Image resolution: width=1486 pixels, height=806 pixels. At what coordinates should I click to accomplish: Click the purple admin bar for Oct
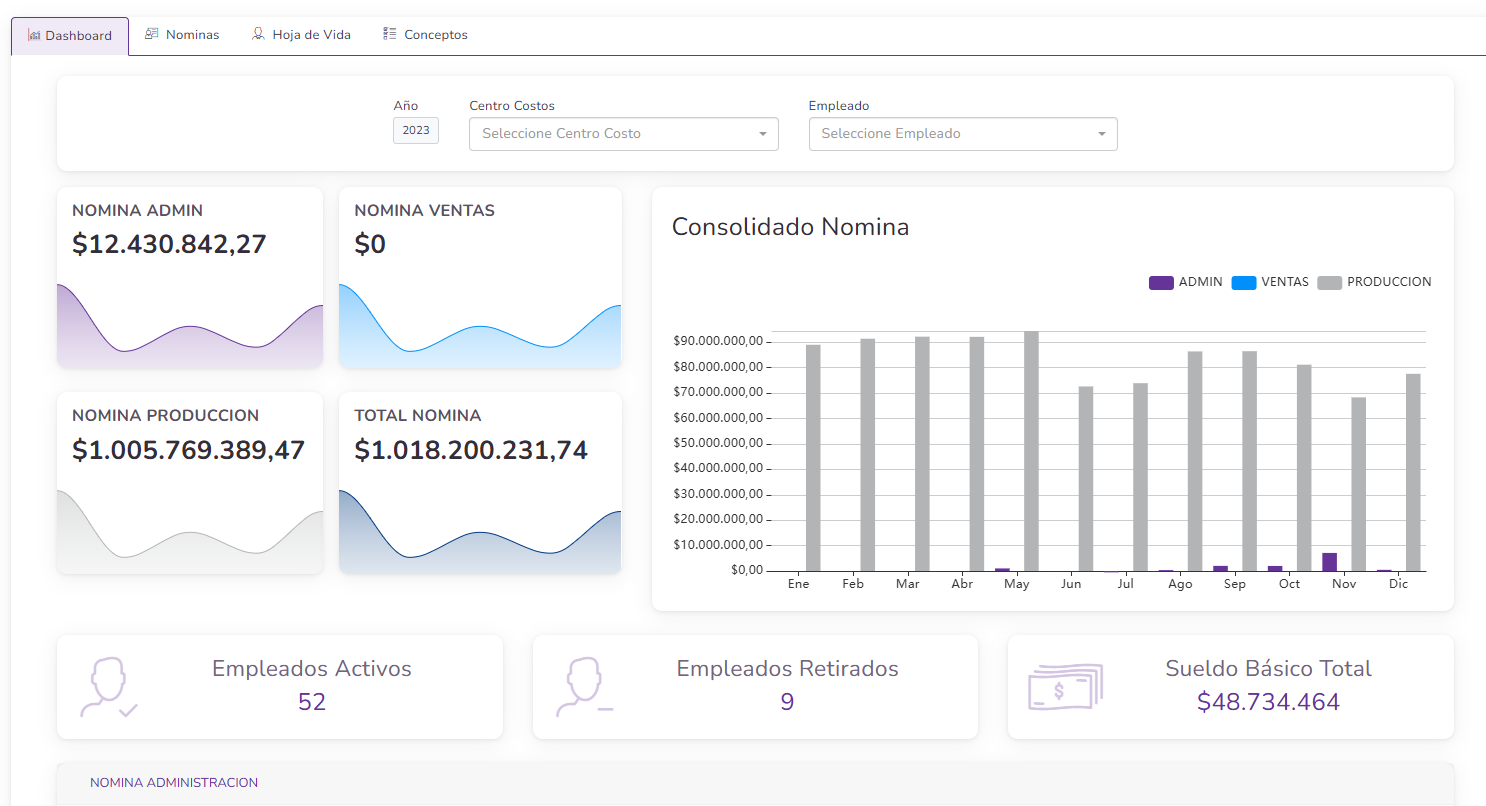1275,568
